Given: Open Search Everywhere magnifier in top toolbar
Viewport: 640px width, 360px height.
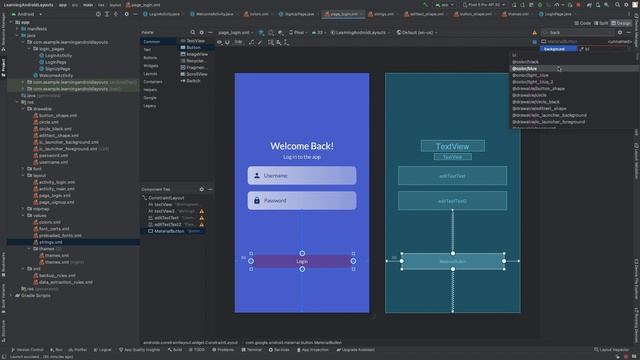Looking at the screenshot, I should [x=617, y=5].
